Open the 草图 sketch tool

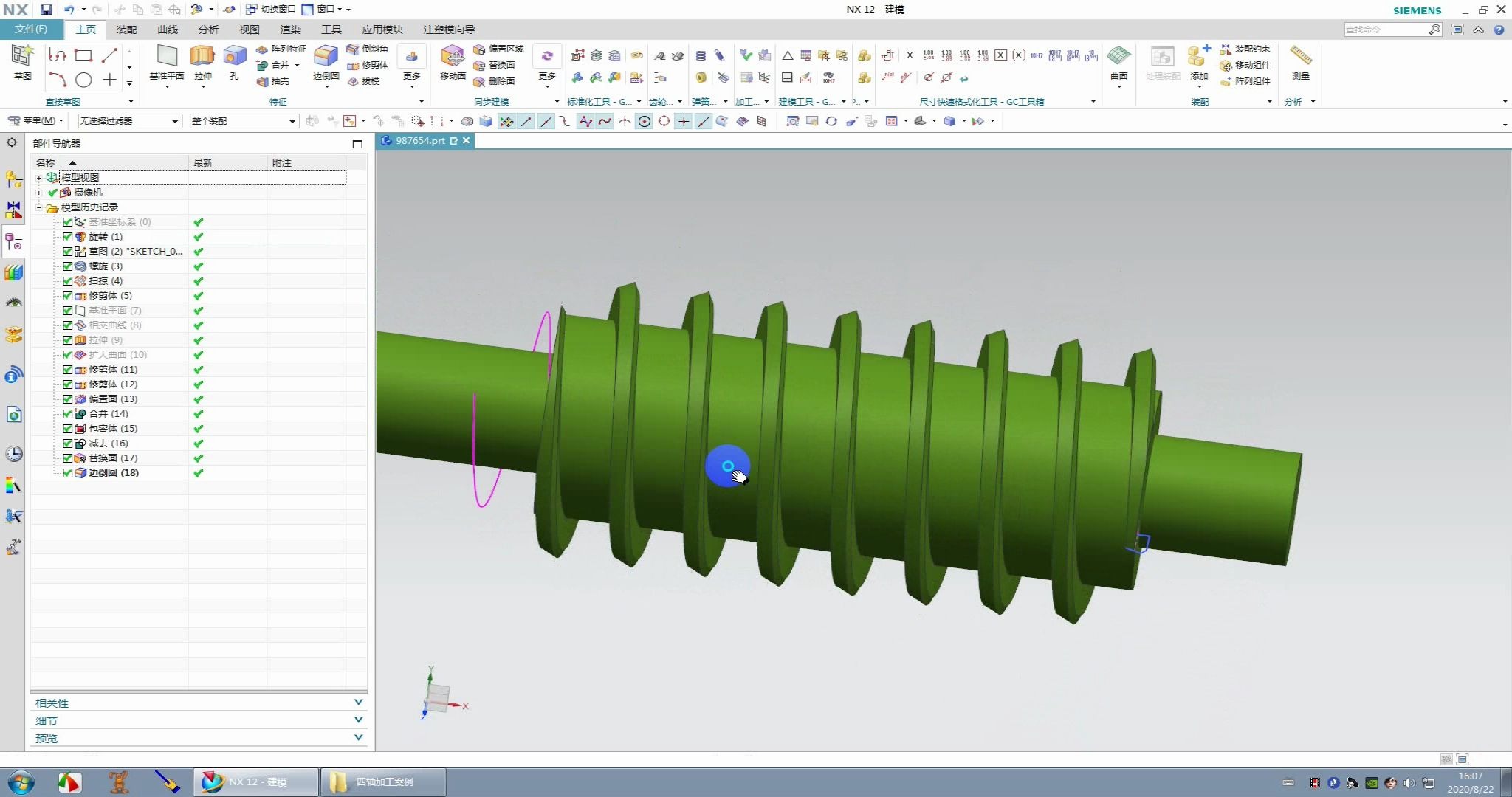point(22,61)
